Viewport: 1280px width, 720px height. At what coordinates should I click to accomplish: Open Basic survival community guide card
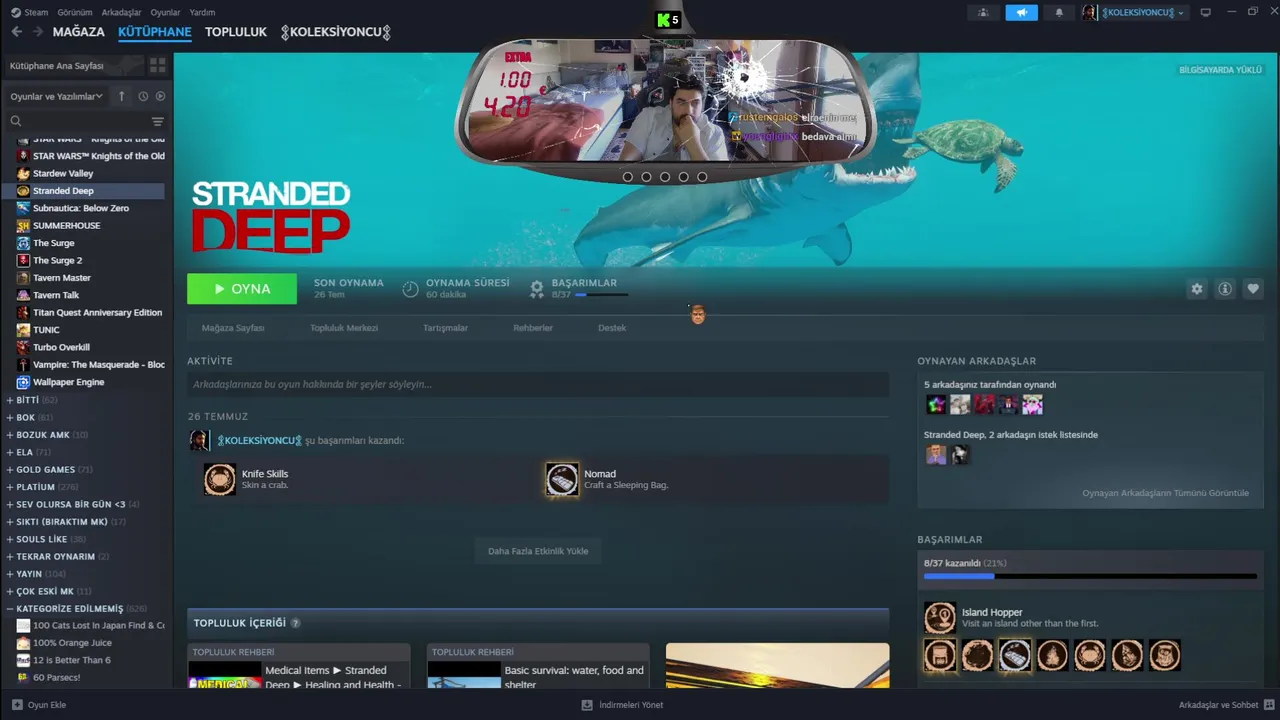(538, 667)
